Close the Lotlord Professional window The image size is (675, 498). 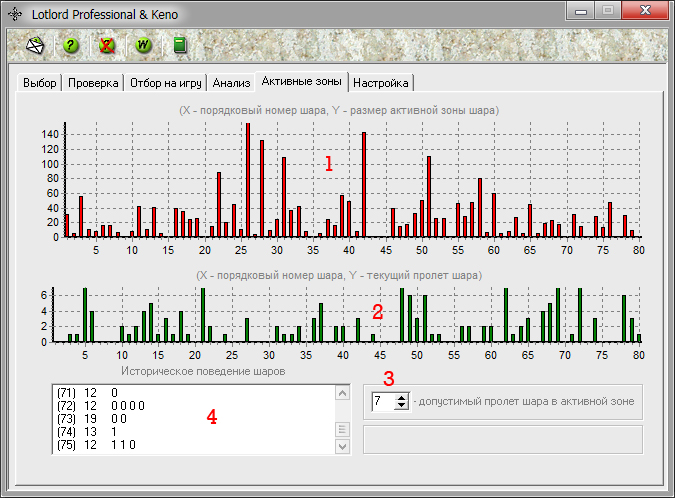coord(645,11)
